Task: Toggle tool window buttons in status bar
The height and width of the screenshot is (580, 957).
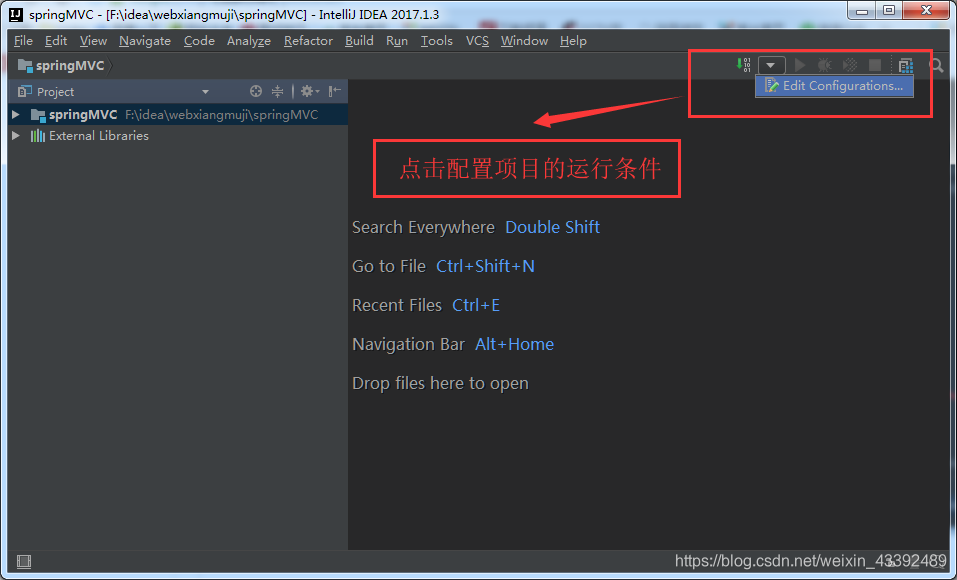Action: pyautogui.click(x=24, y=561)
